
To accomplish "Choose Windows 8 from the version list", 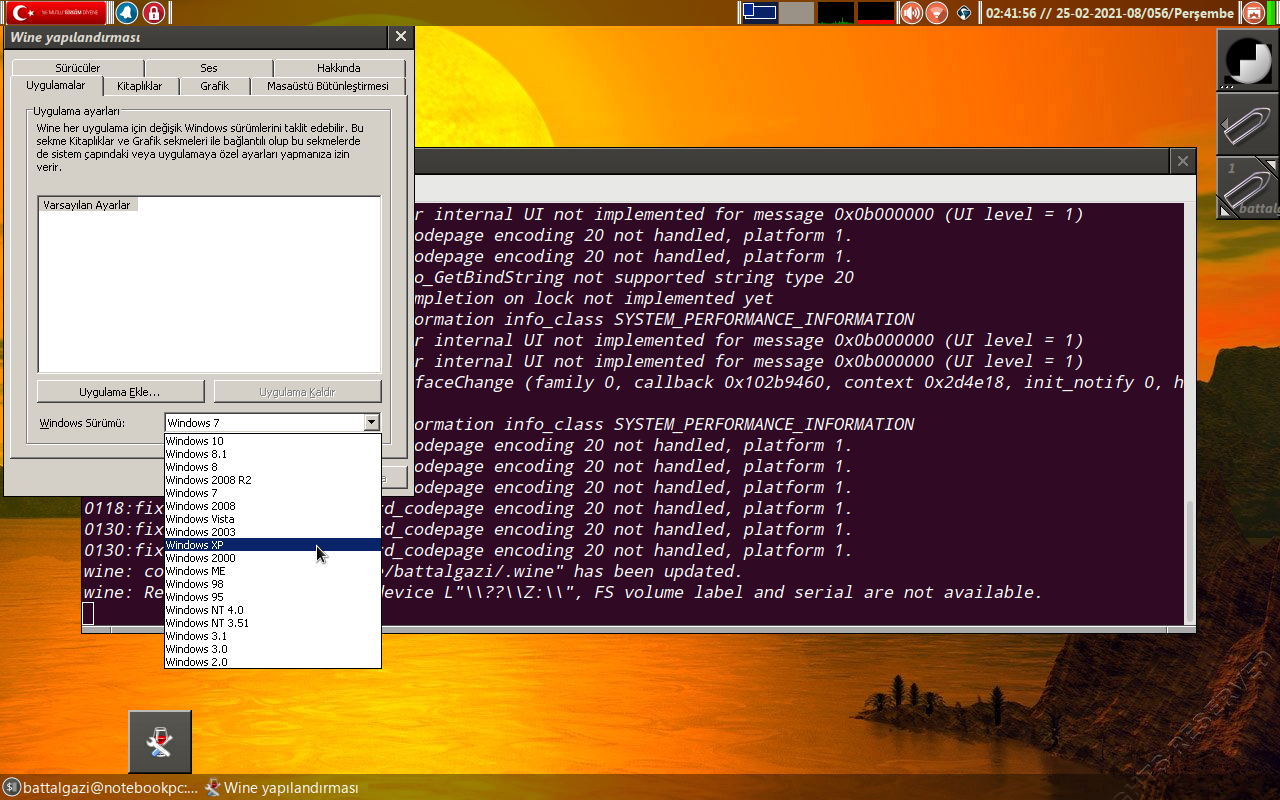I will [x=272, y=467].
